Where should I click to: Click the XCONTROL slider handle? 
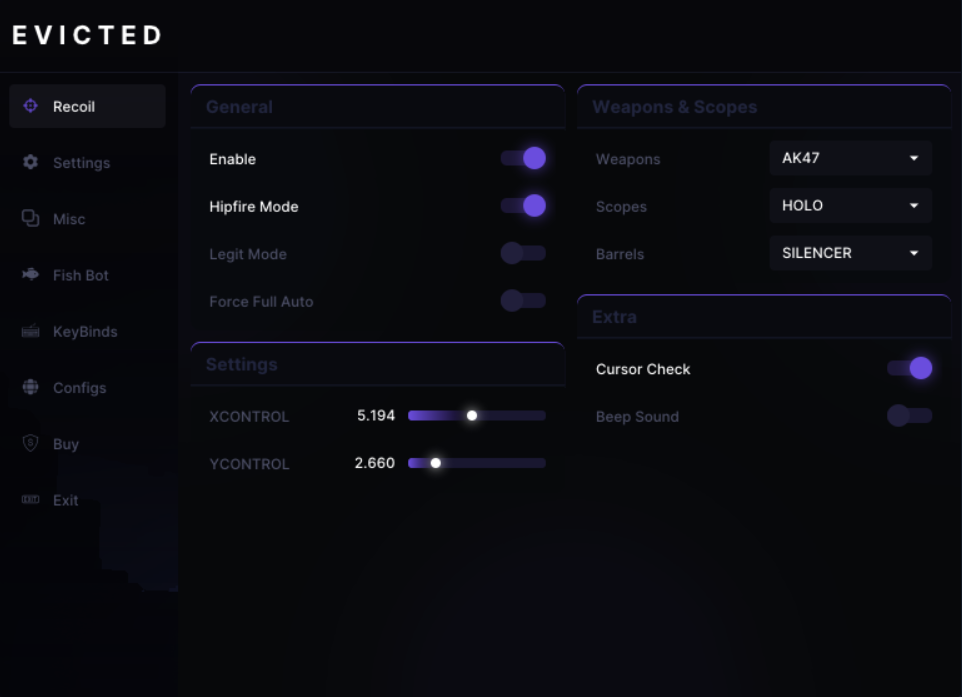472,415
